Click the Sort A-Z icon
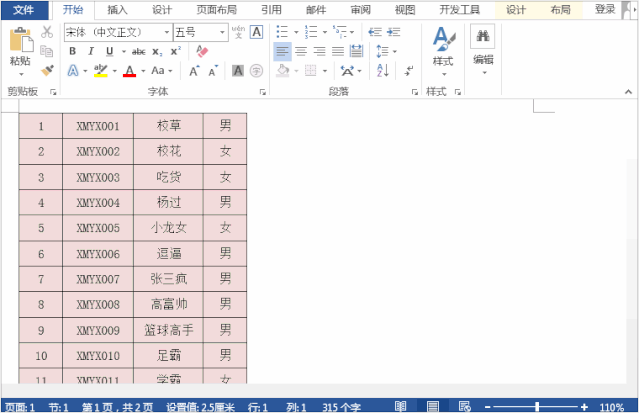Image resolution: width=639 pixels, height=413 pixels. click(x=383, y=71)
